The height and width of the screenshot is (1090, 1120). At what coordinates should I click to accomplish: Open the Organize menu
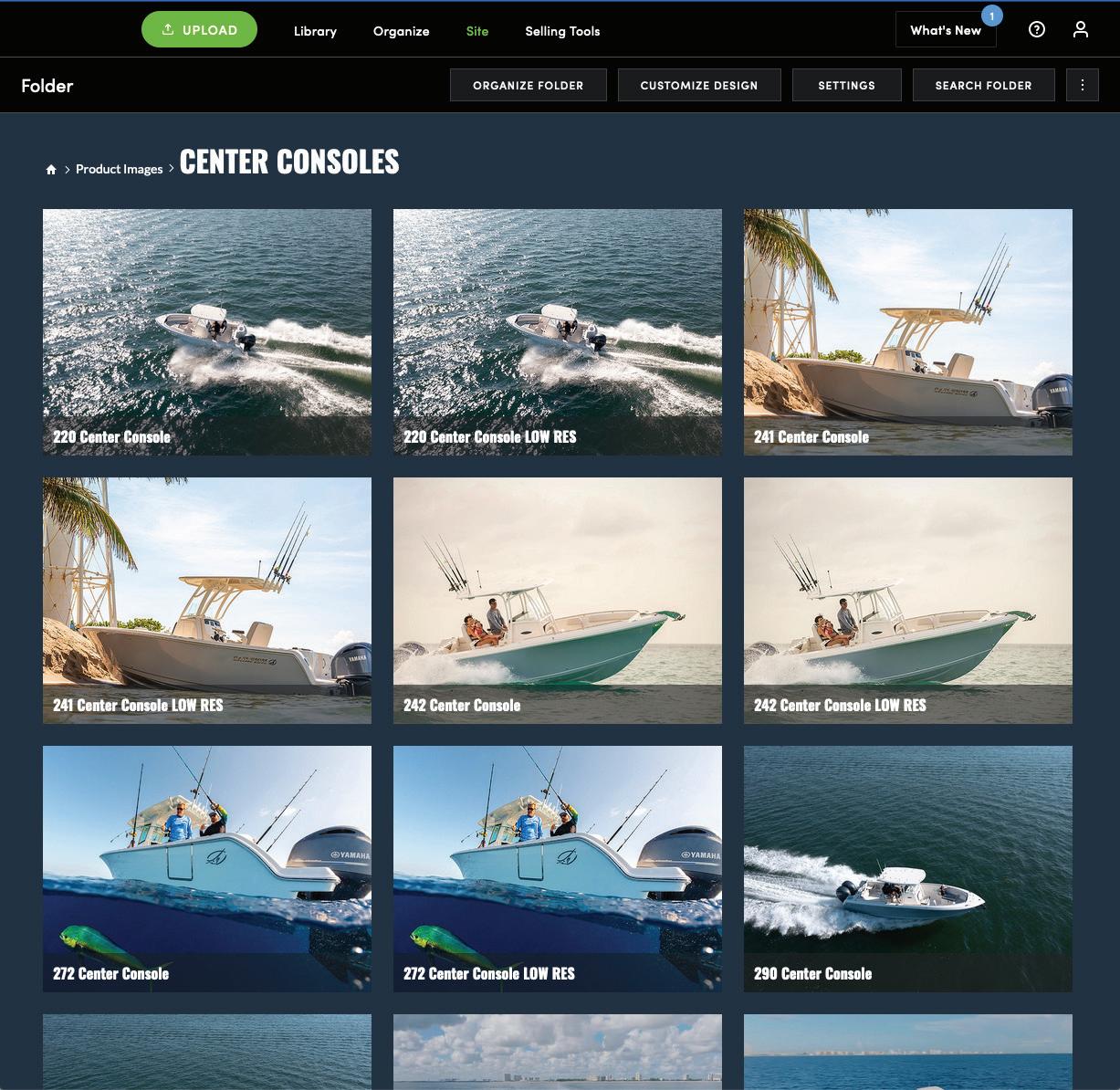click(401, 31)
